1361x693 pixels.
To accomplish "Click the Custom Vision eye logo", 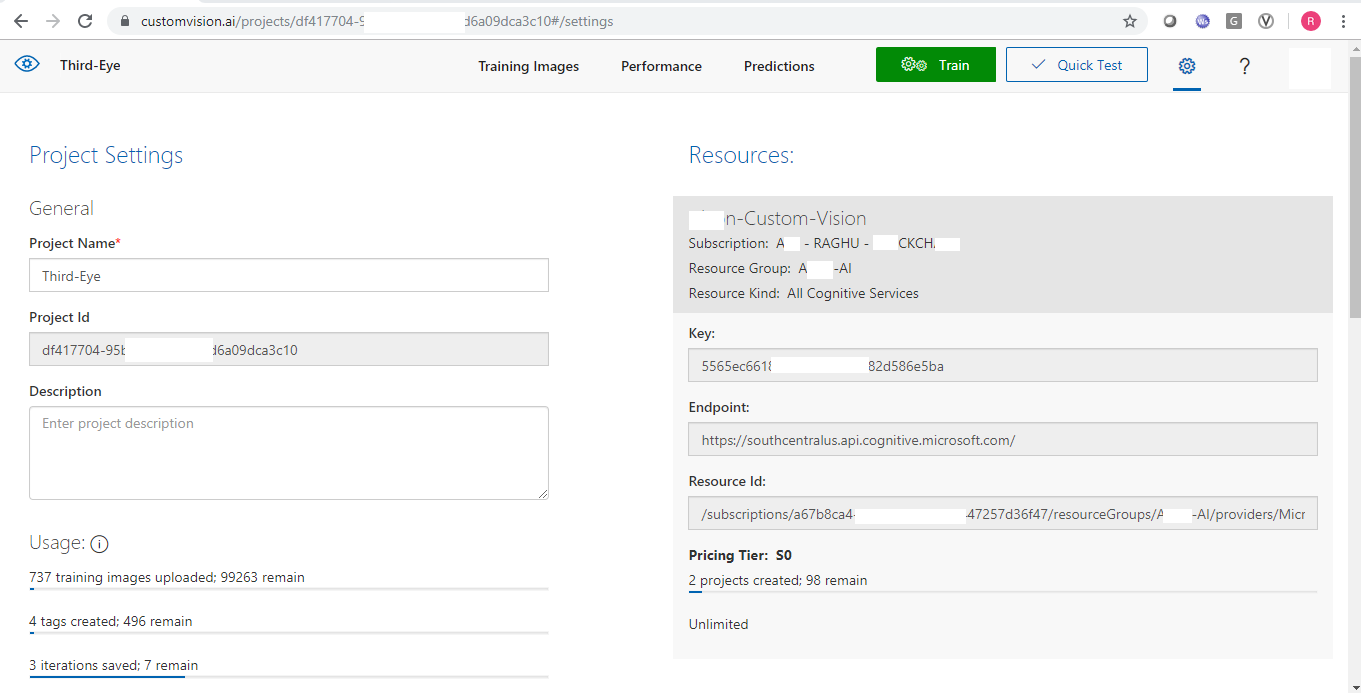I will (x=27, y=65).
